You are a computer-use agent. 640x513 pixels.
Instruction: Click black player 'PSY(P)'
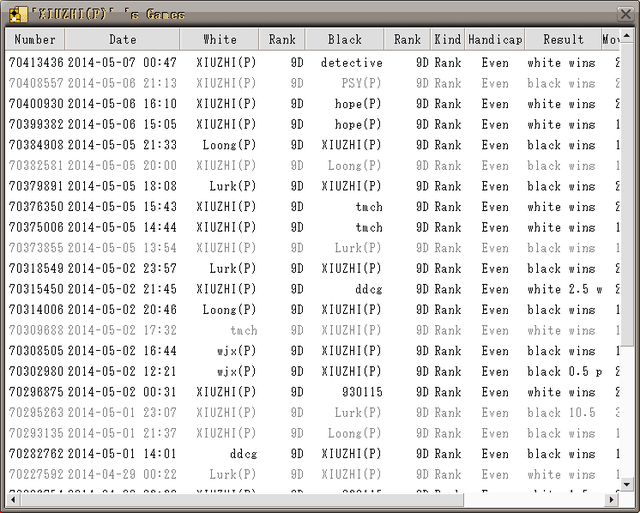(x=361, y=83)
